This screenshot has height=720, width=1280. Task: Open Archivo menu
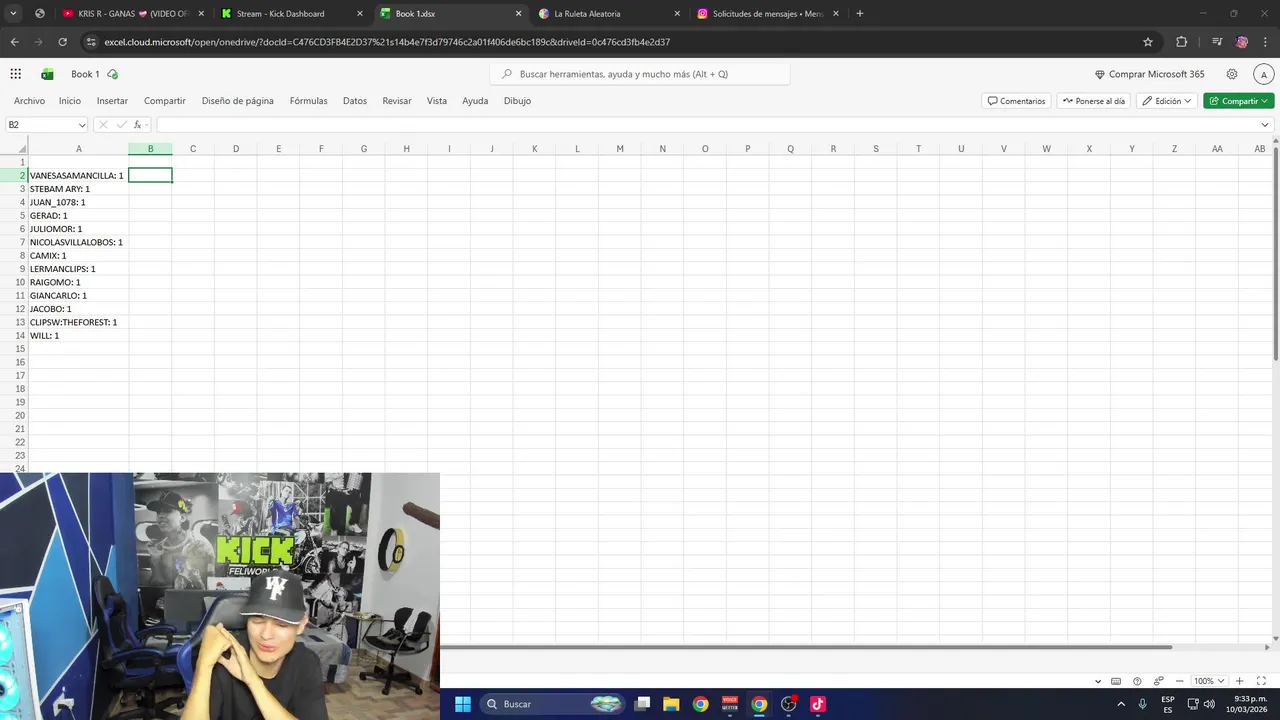coord(29,101)
